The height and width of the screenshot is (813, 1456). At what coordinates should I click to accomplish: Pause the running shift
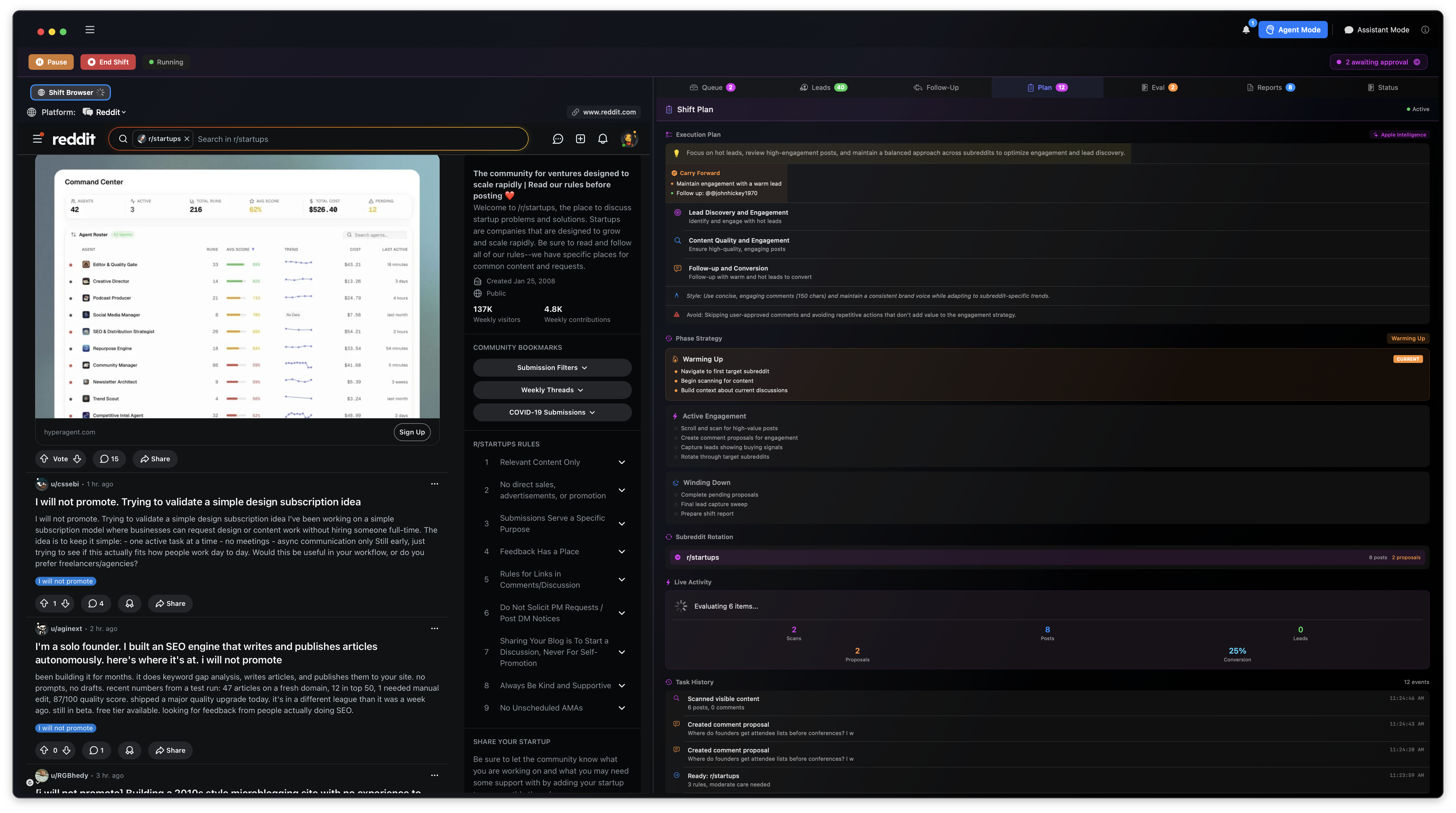click(x=51, y=62)
